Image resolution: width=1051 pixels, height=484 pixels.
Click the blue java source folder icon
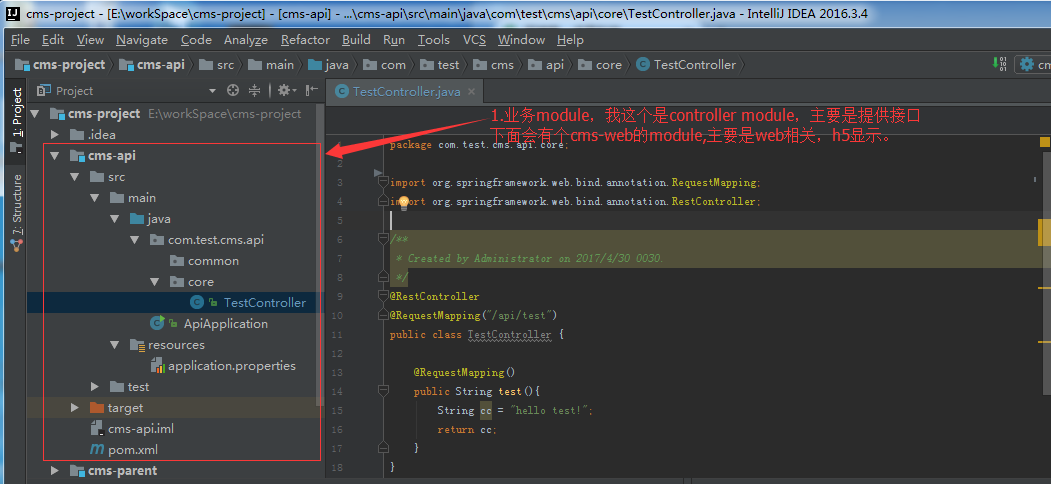pos(137,219)
